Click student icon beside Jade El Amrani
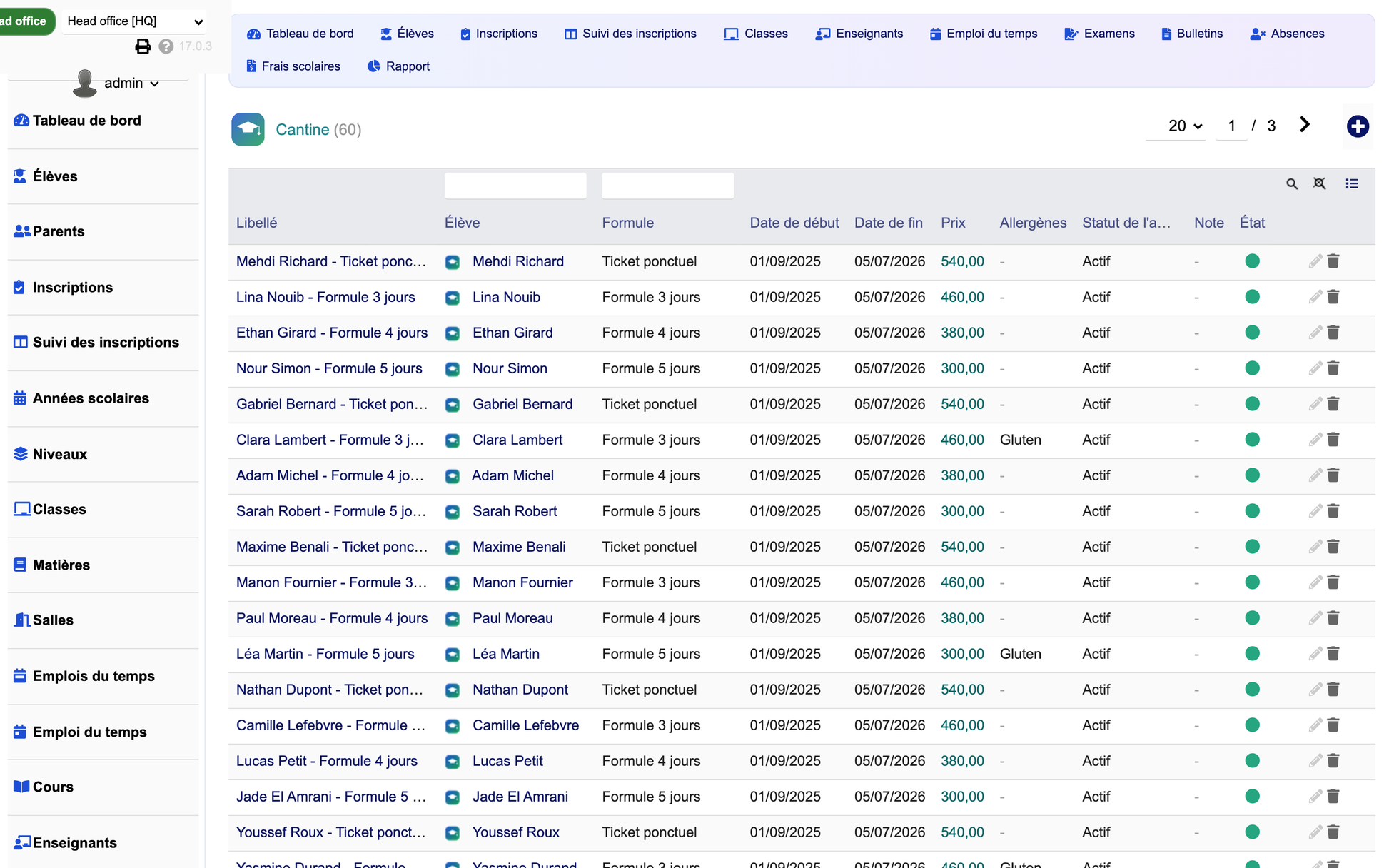This screenshot has height=868, width=1389. pyautogui.click(x=453, y=797)
